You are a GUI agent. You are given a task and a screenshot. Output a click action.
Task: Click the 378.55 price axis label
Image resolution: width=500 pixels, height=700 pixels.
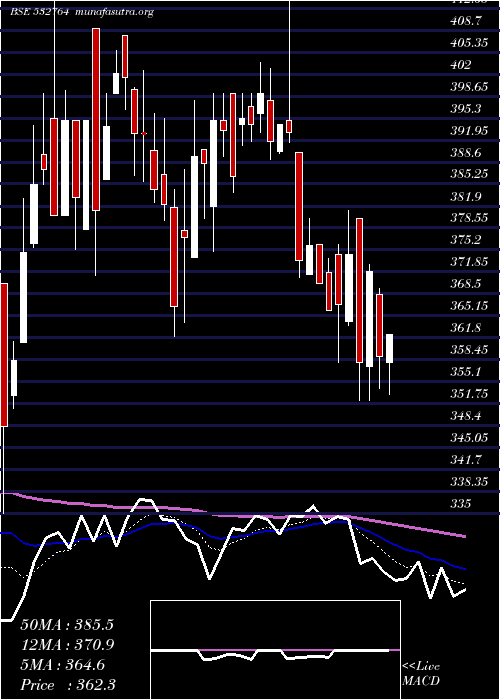pyautogui.click(x=469, y=218)
